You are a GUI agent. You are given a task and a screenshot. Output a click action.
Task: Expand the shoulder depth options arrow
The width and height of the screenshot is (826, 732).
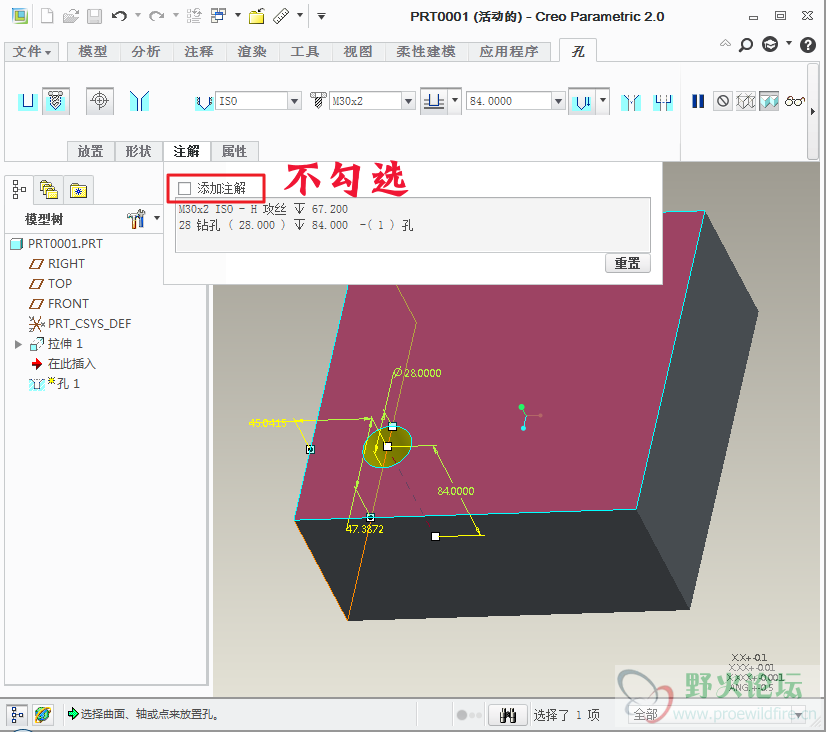click(603, 100)
